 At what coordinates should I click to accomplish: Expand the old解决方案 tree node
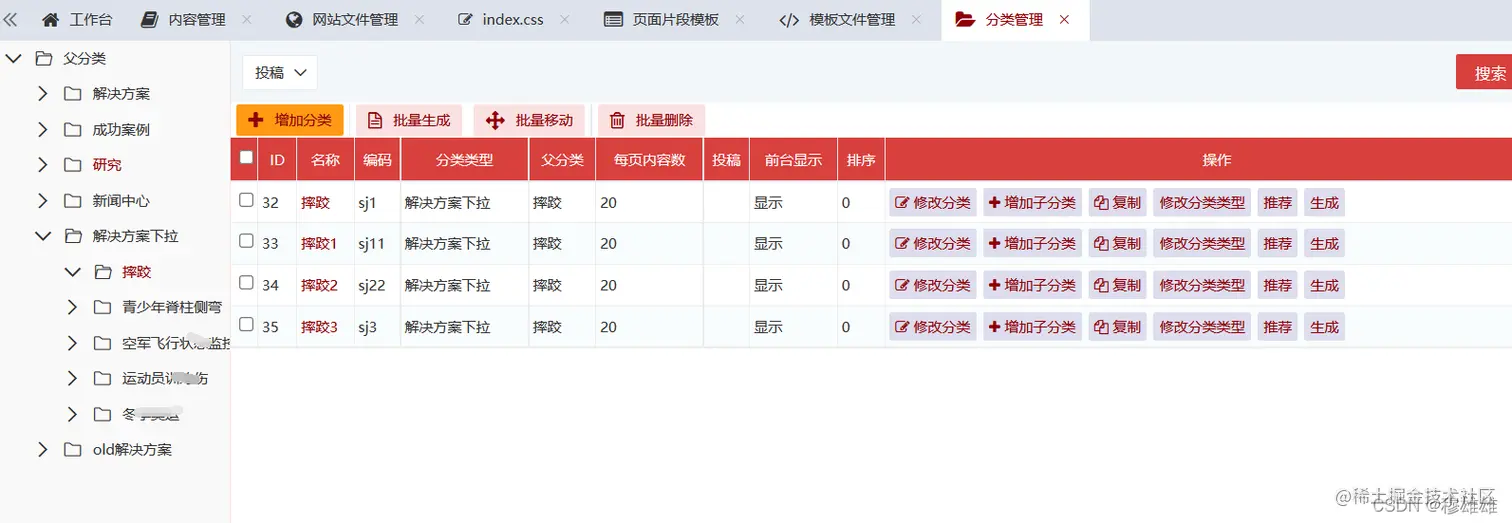pyautogui.click(x=42, y=450)
